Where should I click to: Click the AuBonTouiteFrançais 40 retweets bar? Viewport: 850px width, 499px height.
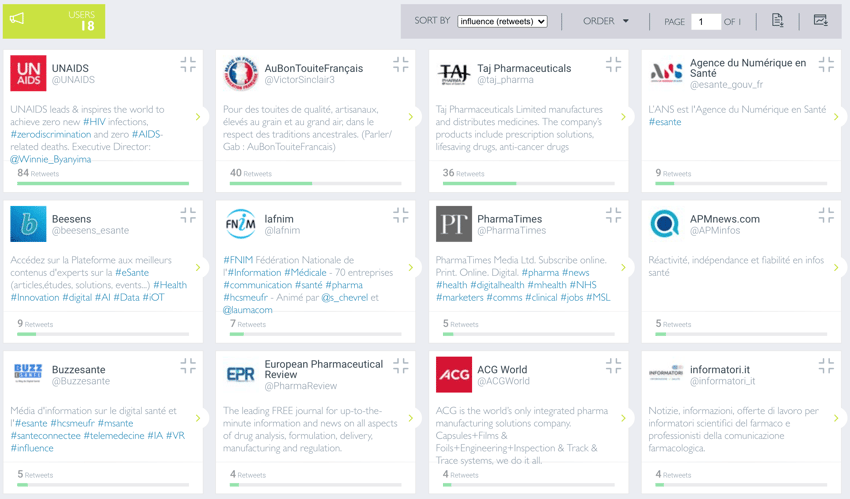click(315, 184)
